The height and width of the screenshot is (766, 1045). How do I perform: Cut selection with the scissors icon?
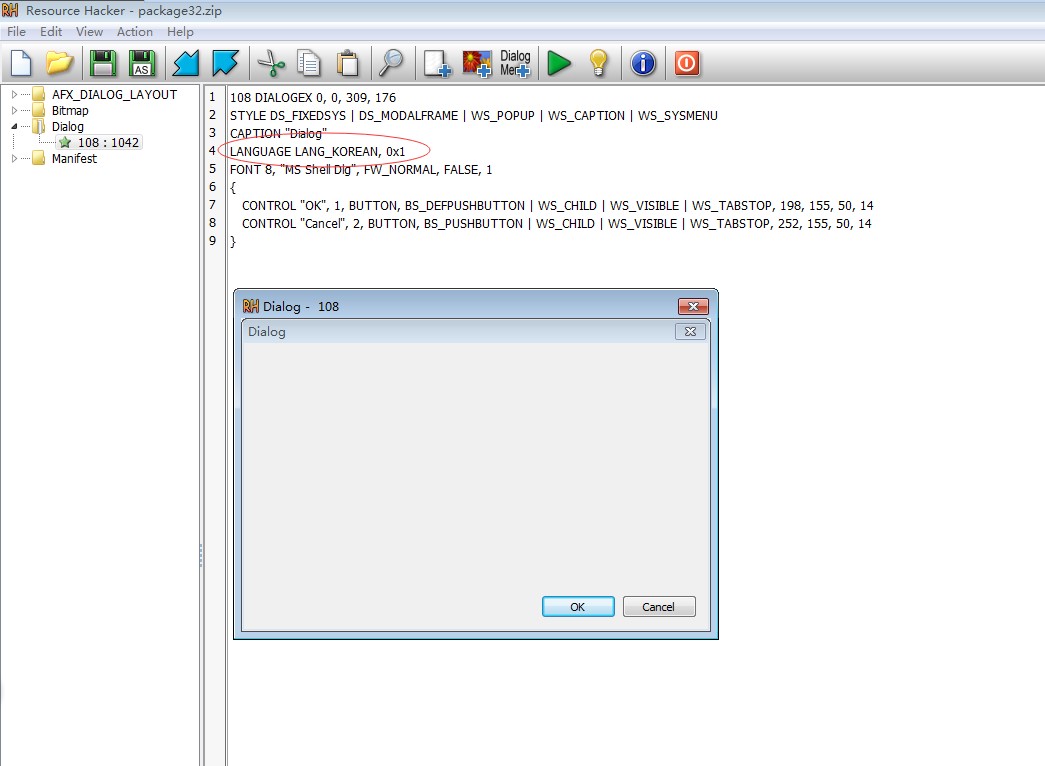point(271,63)
